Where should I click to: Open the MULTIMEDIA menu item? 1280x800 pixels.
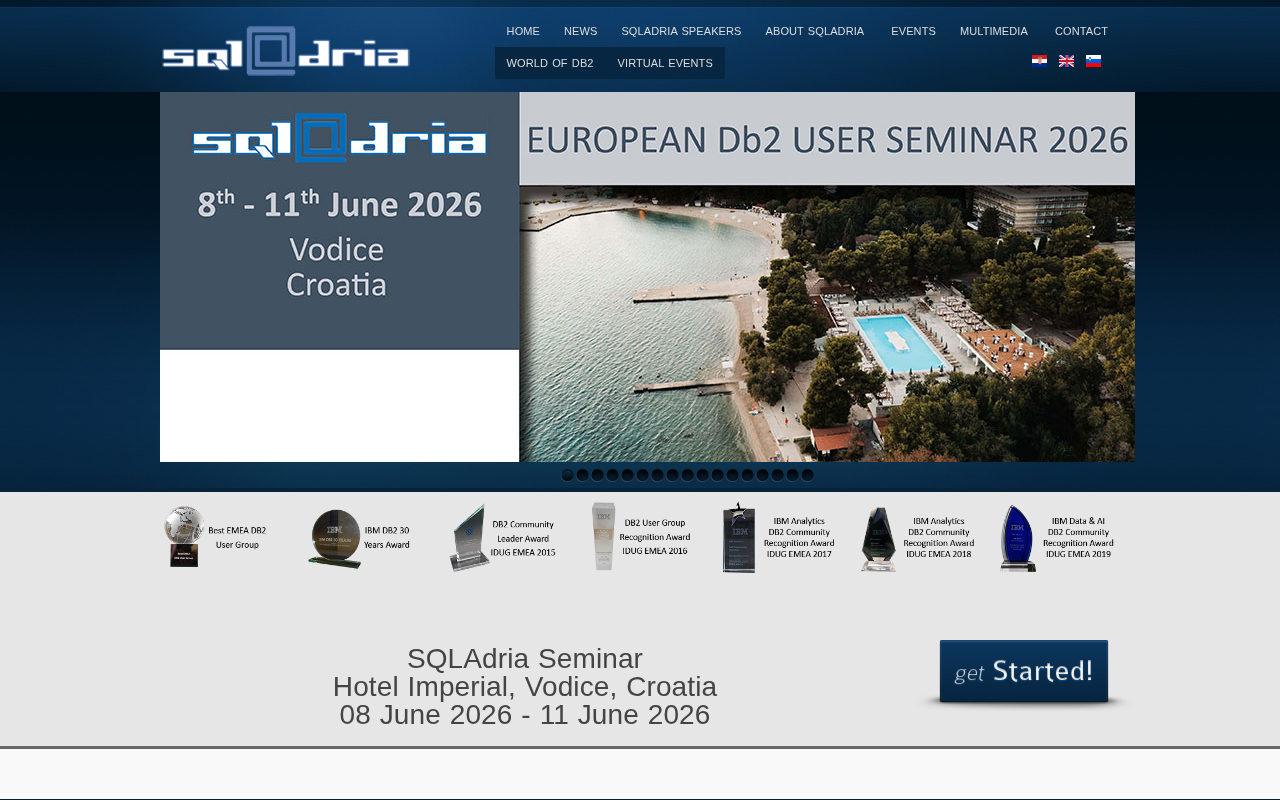coord(994,31)
